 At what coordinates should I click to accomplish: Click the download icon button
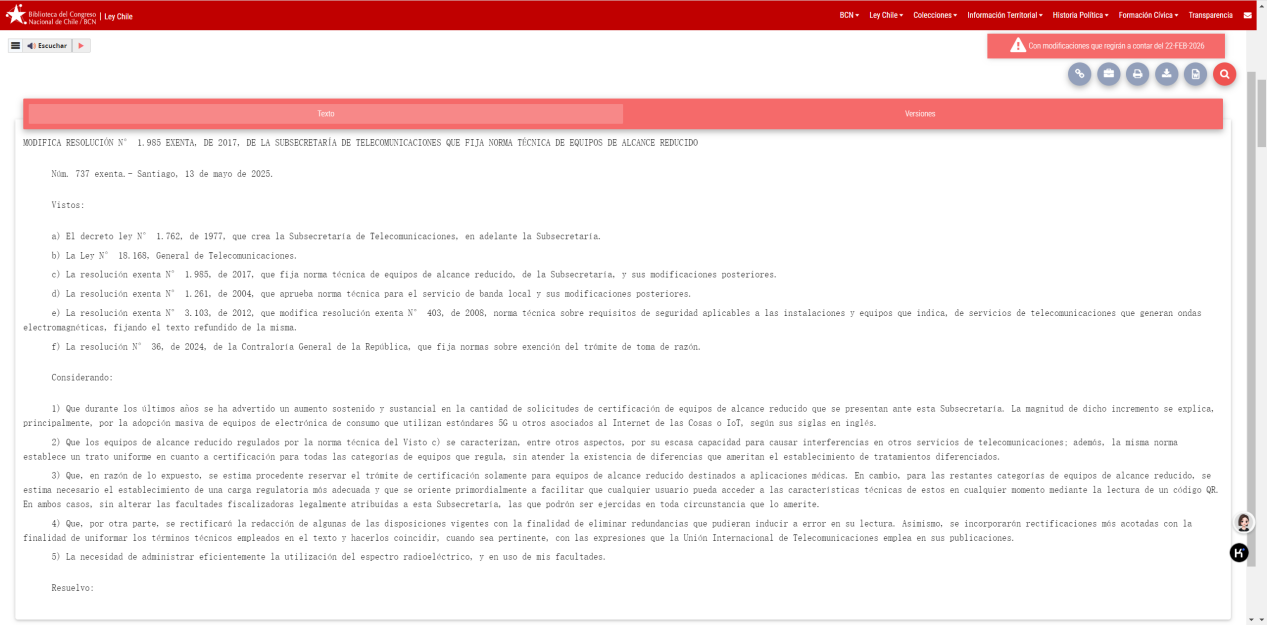(x=1166, y=74)
